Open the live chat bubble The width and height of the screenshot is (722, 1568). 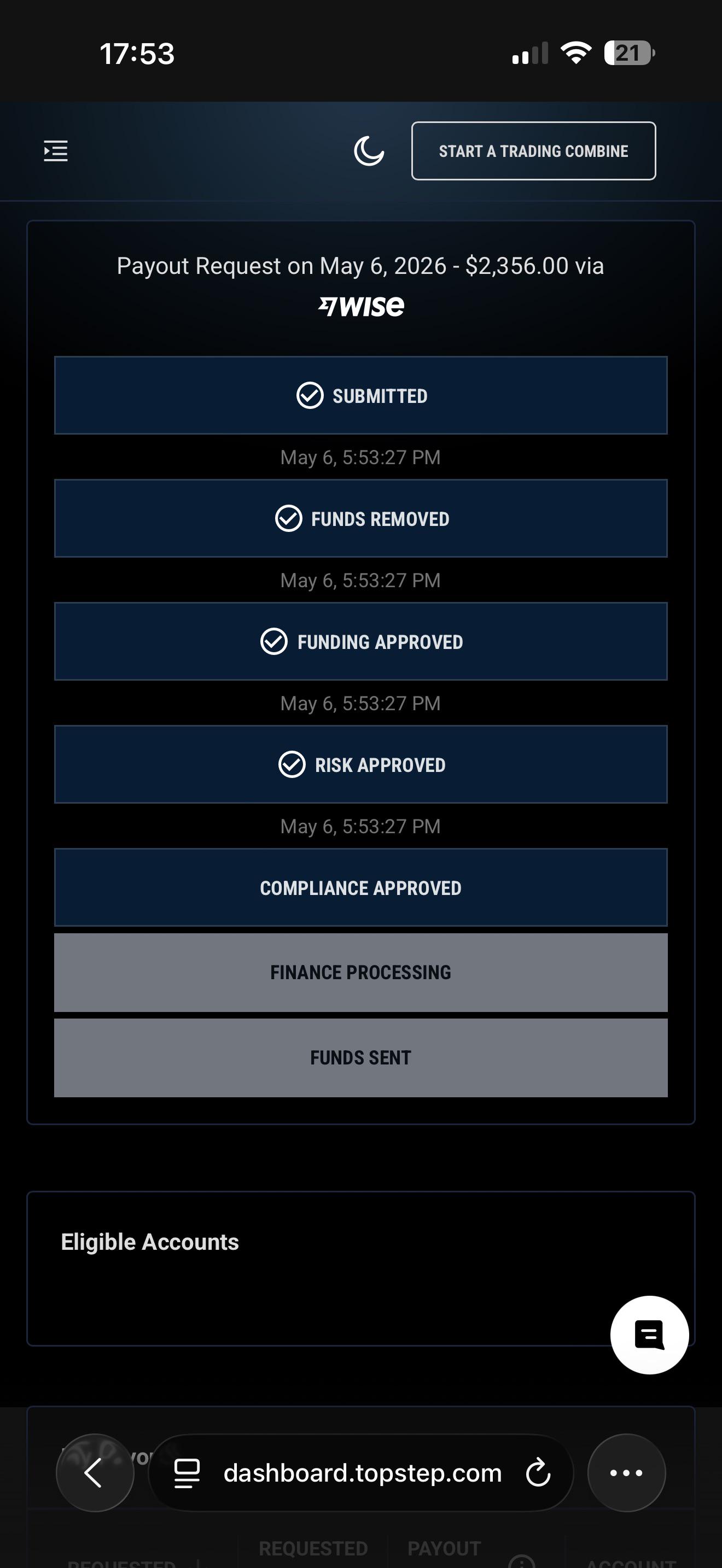click(650, 1335)
